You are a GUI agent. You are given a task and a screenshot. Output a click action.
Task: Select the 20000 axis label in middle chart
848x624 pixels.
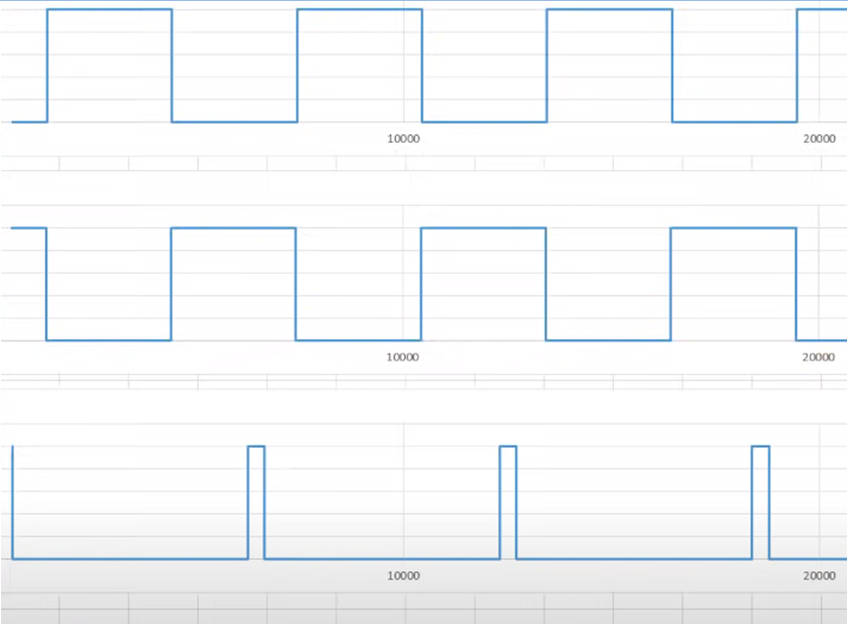(819, 357)
